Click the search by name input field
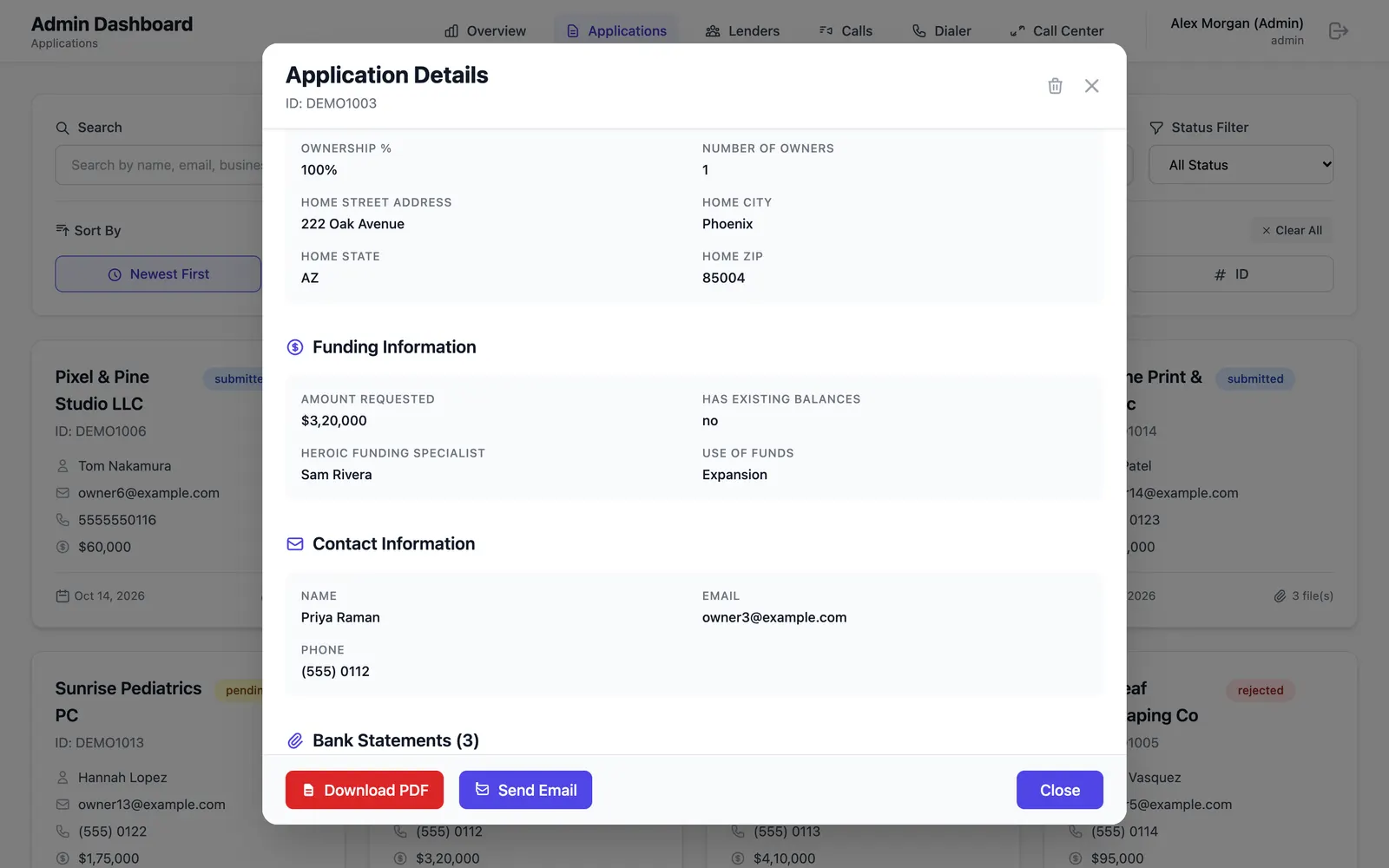This screenshot has height=868, width=1389. click(159, 165)
